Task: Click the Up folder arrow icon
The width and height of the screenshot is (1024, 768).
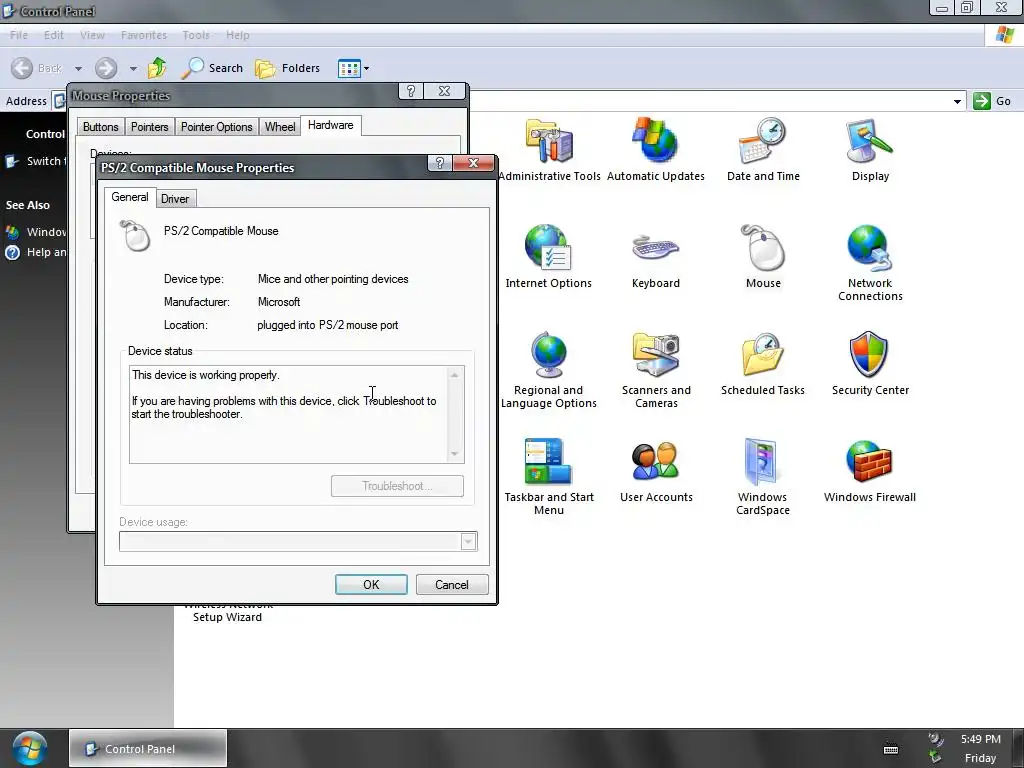Action: click(x=157, y=68)
